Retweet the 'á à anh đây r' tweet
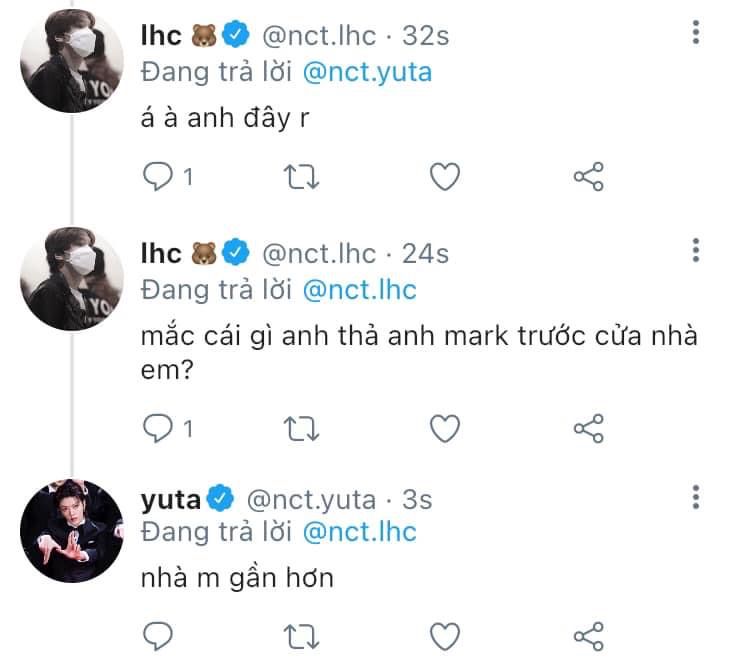750x664 pixels. click(301, 177)
